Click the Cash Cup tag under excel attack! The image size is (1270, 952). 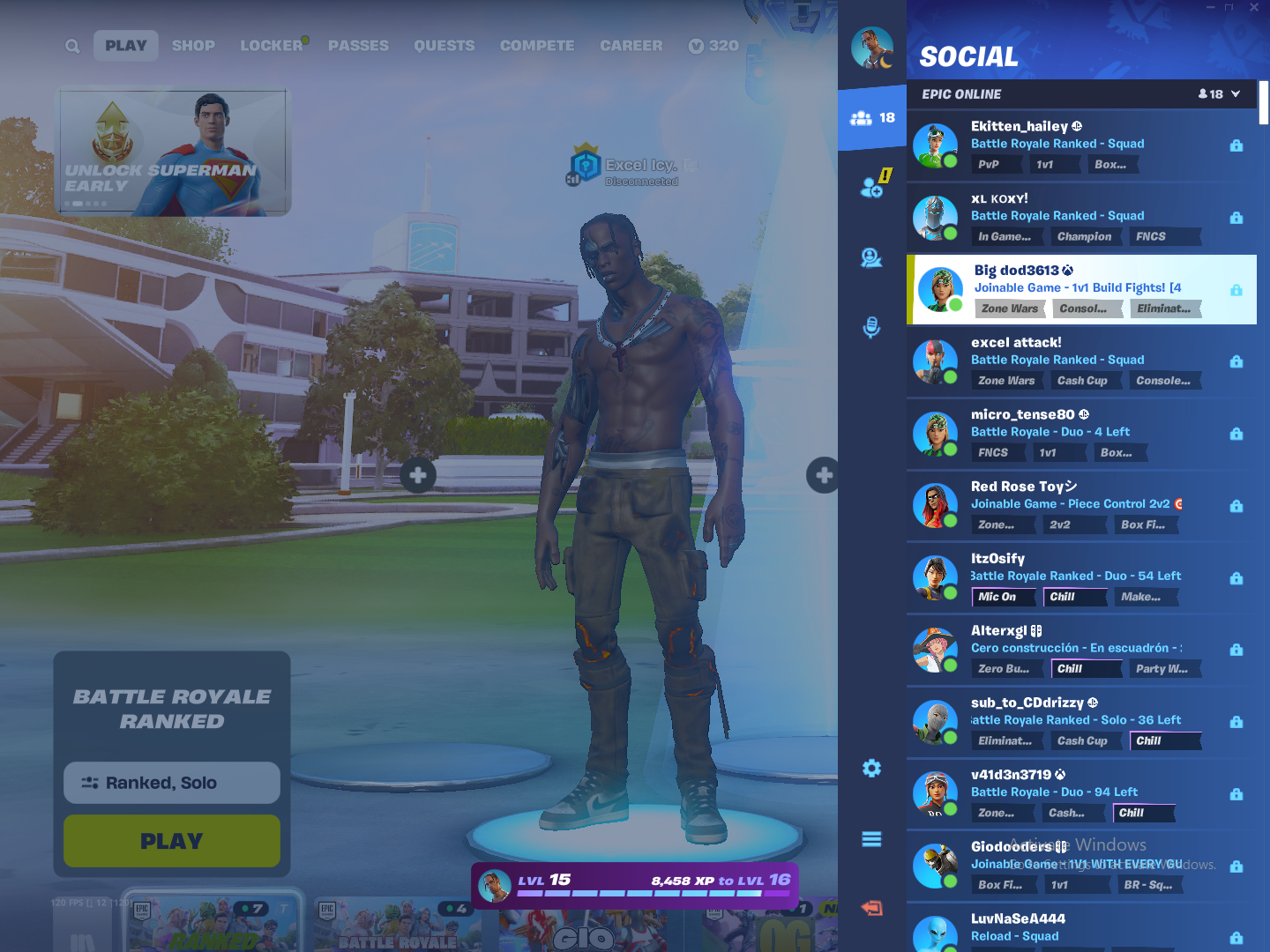pos(1085,382)
